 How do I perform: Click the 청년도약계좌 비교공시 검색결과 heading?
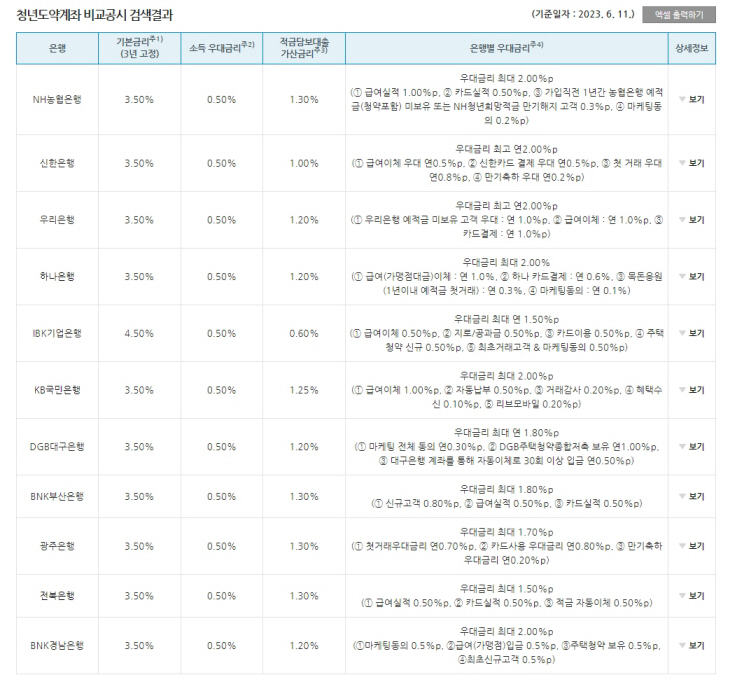pyautogui.click(x=95, y=15)
